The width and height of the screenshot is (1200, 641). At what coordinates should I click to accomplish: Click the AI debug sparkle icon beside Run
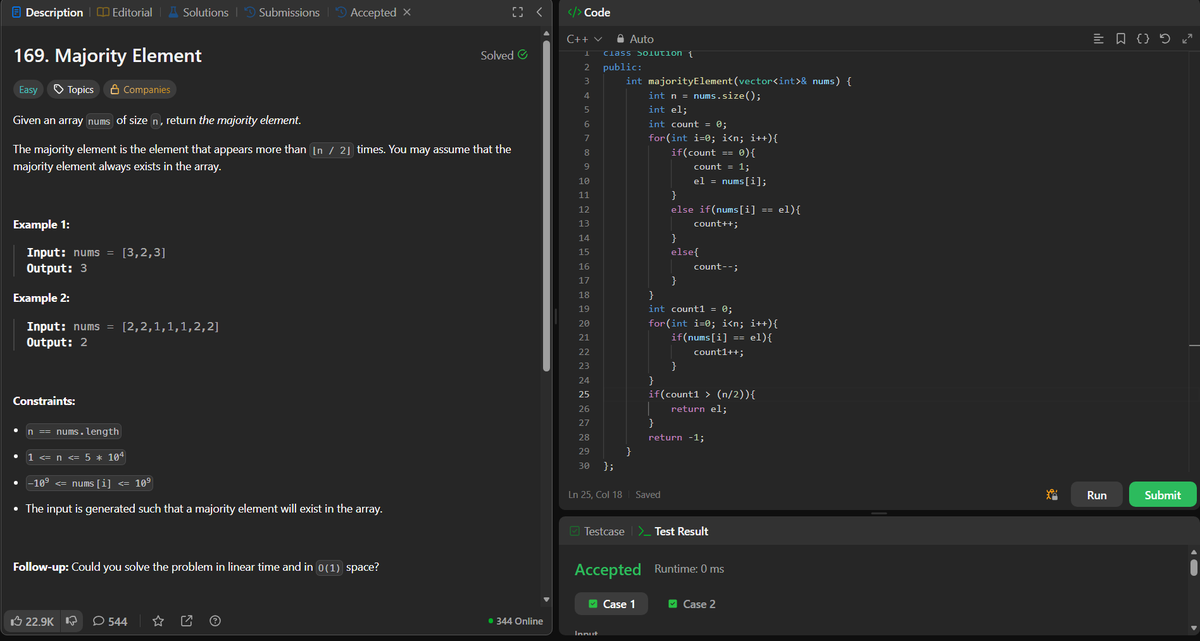tap(1050, 495)
